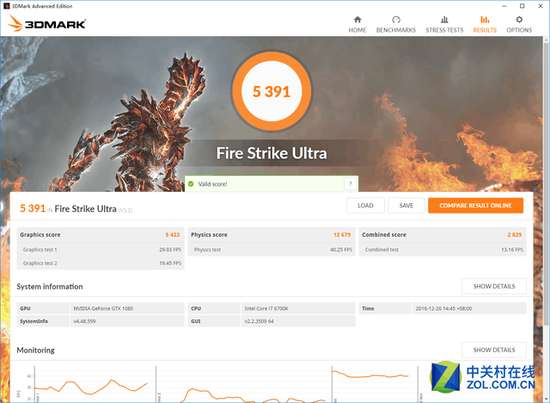Save the current benchmark result

406,206
